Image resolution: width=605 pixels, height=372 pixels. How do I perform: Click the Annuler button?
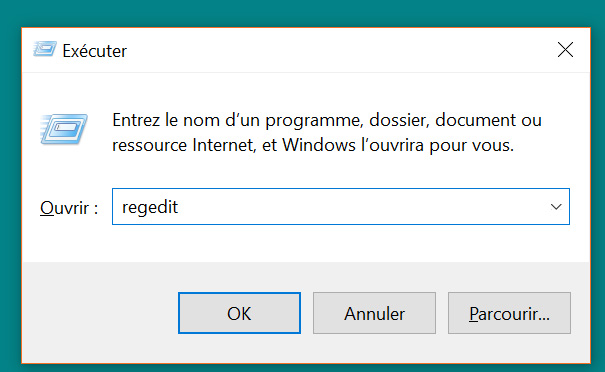coord(374,313)
